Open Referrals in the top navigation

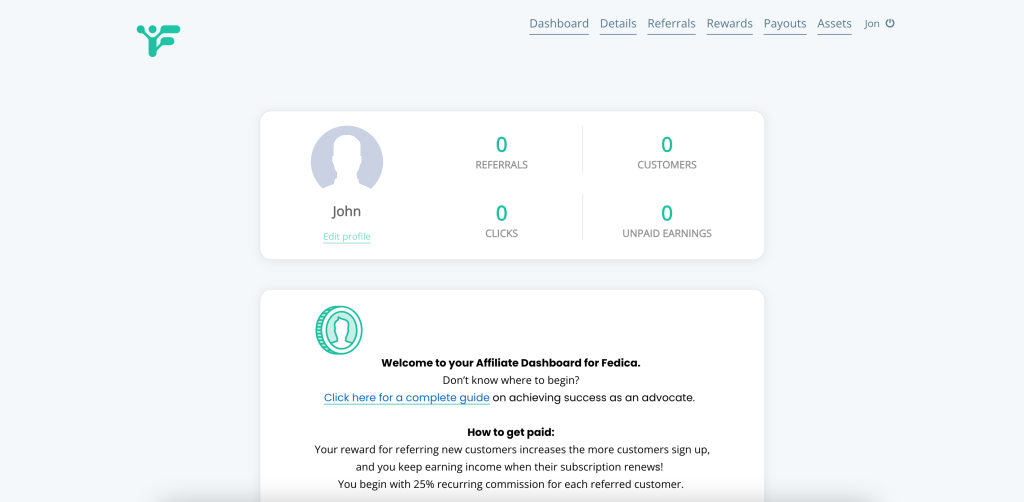(671, 24)
